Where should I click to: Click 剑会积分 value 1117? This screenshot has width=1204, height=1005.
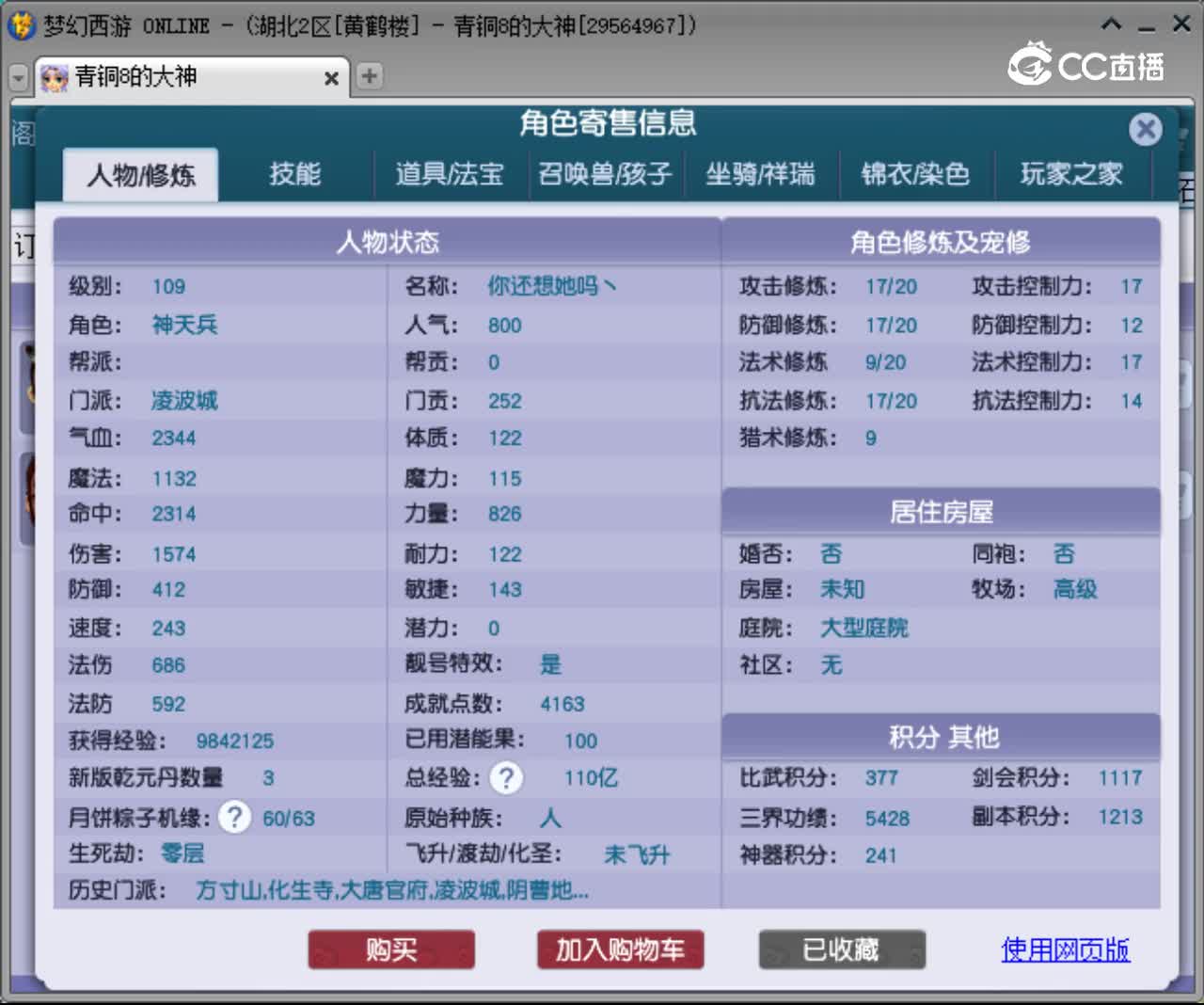[x=1120, y=778]
